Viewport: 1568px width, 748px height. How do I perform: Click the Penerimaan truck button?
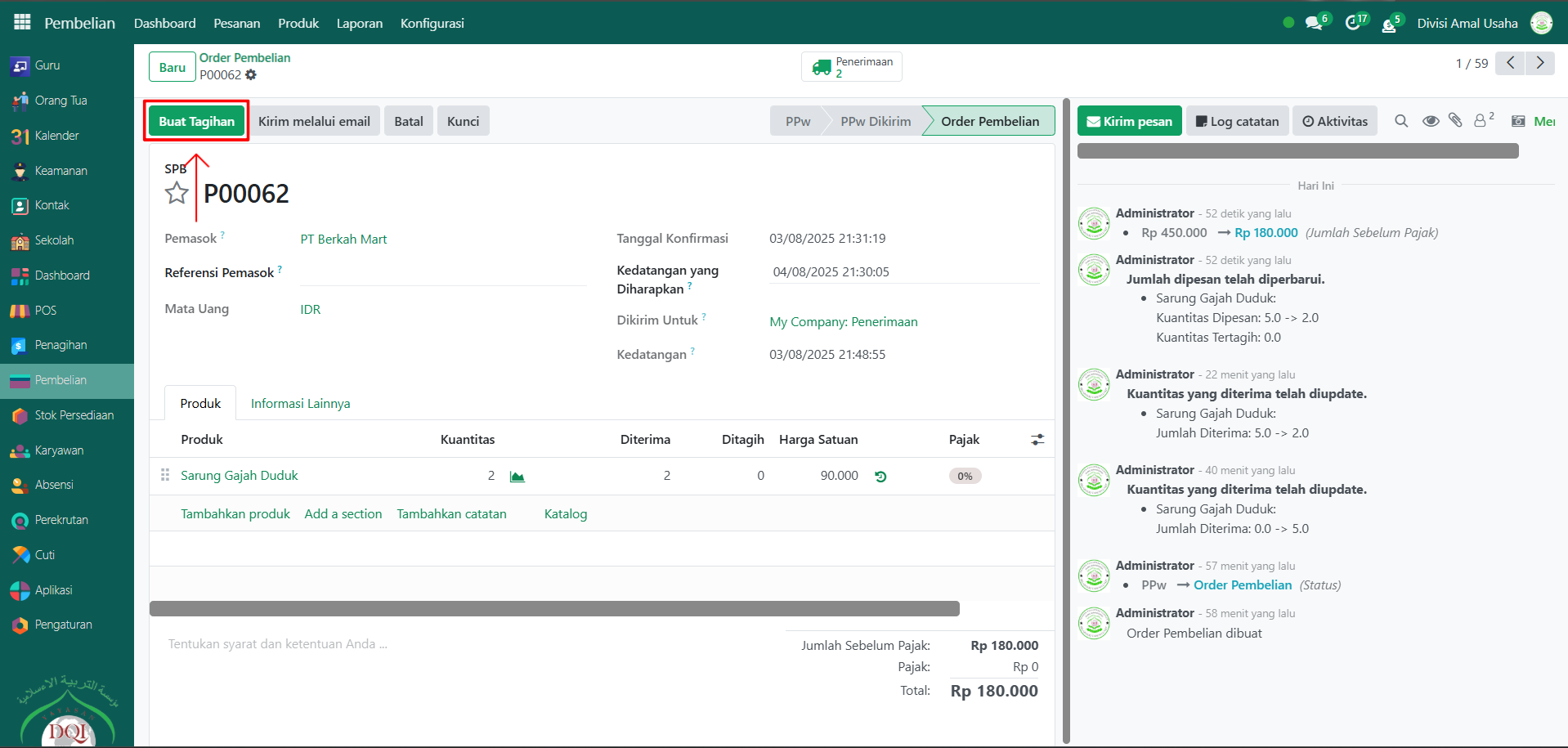click(x=851, y=67)
